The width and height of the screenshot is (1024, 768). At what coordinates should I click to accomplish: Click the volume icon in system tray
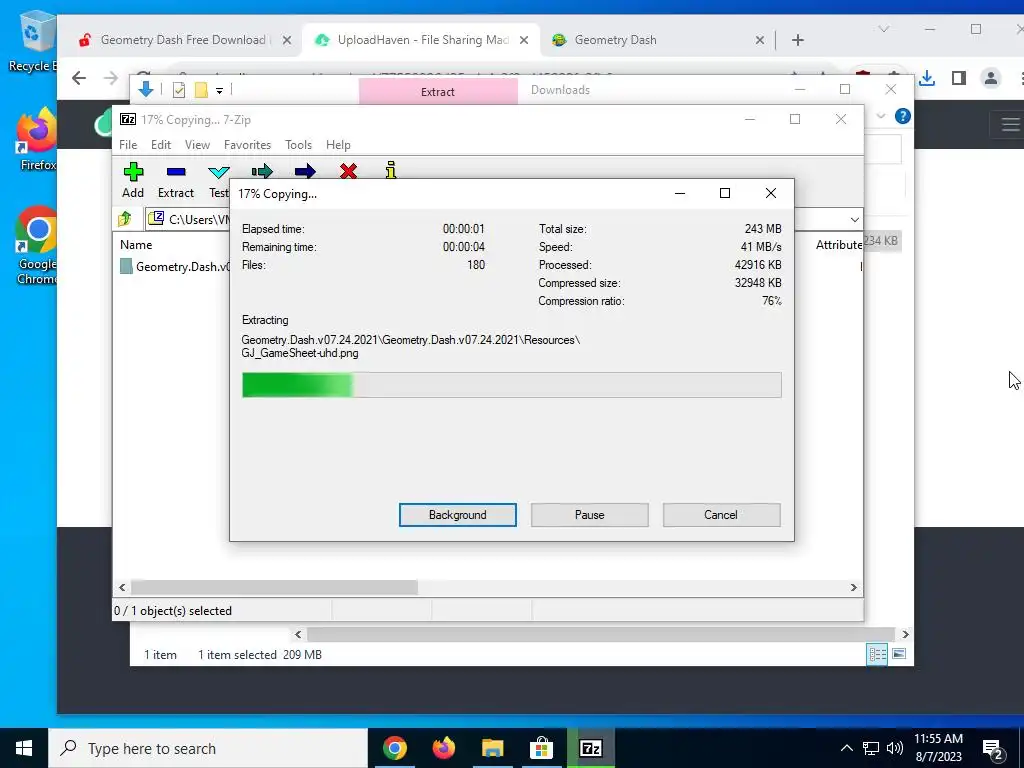[895, 748]
